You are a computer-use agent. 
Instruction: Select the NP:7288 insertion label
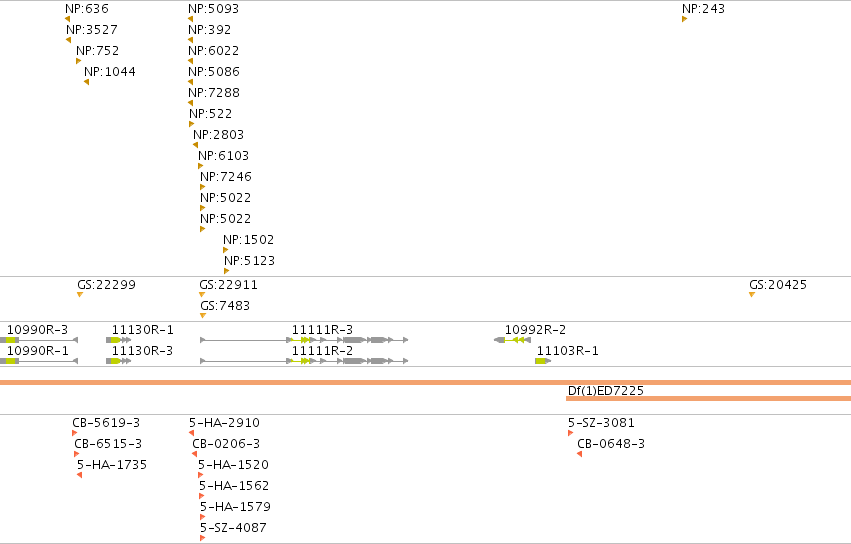point(214,93)
